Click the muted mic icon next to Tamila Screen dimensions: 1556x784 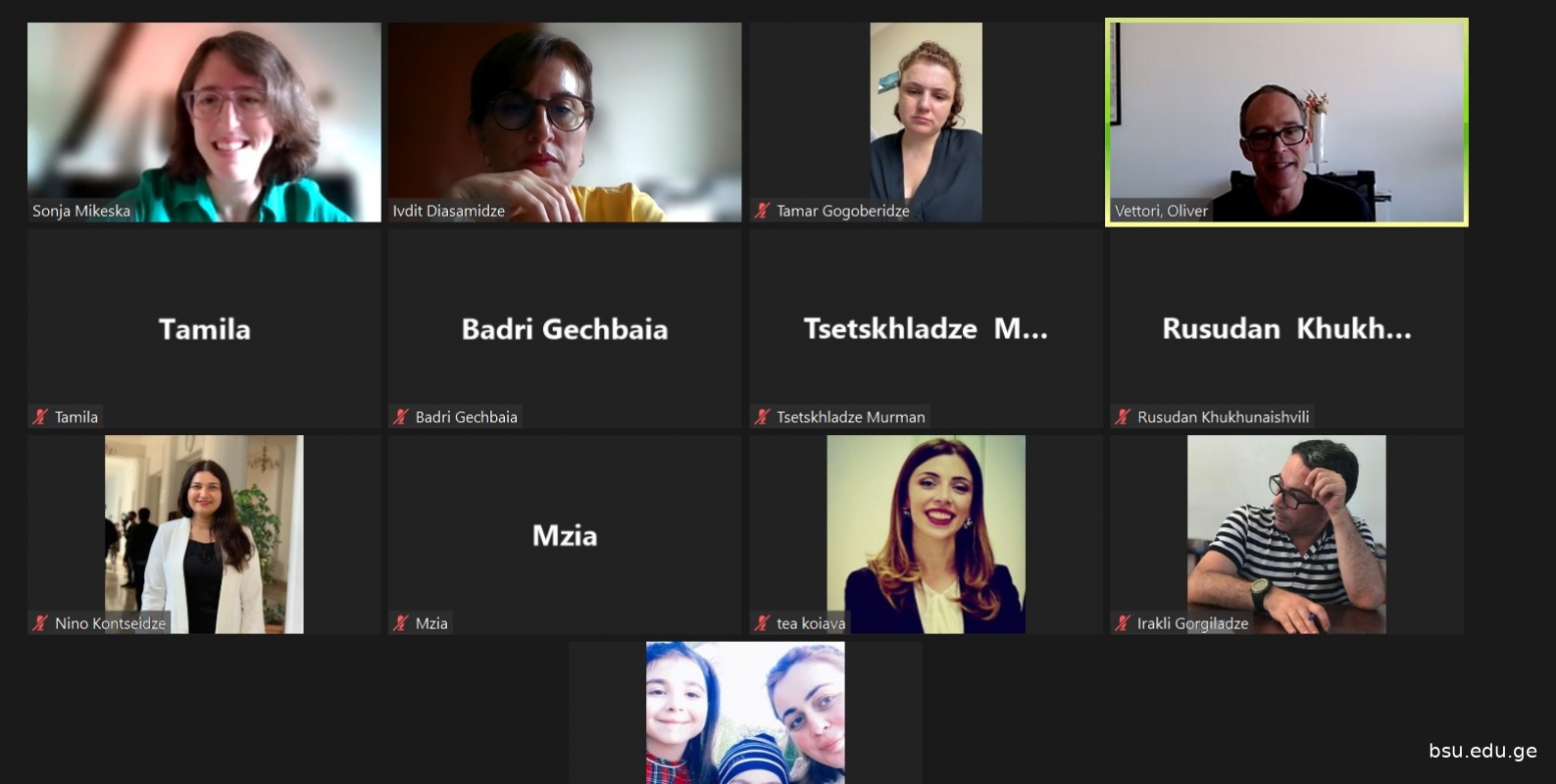click(40, 416)
